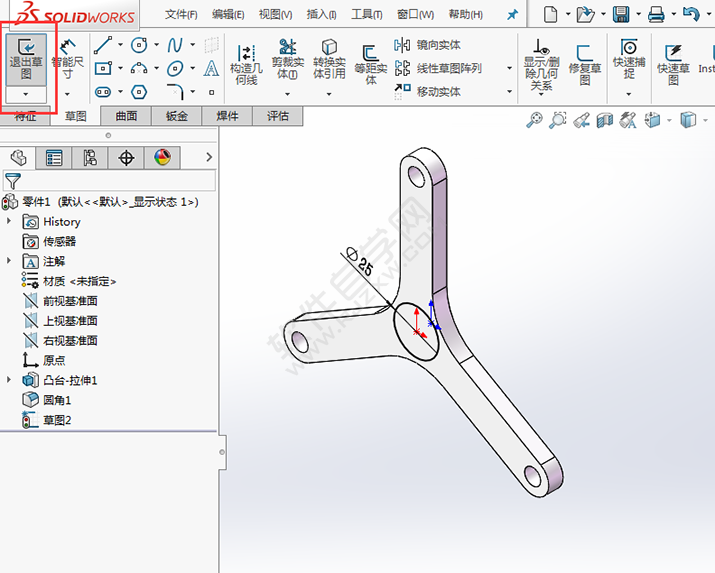
Task: Open the FeatureManager design tree tab
Action: pos(18,158)
